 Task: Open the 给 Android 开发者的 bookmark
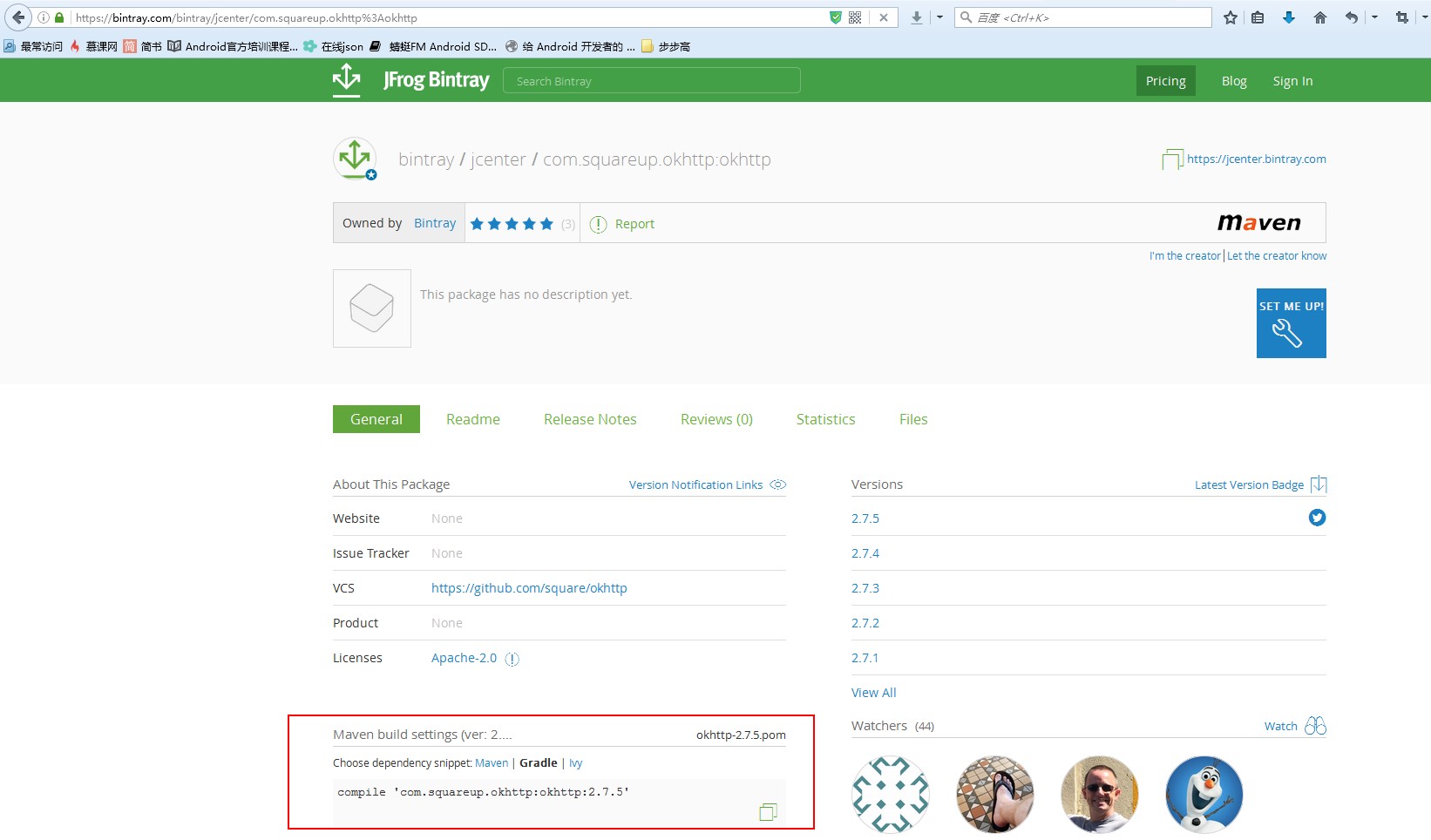pos(570,46)
